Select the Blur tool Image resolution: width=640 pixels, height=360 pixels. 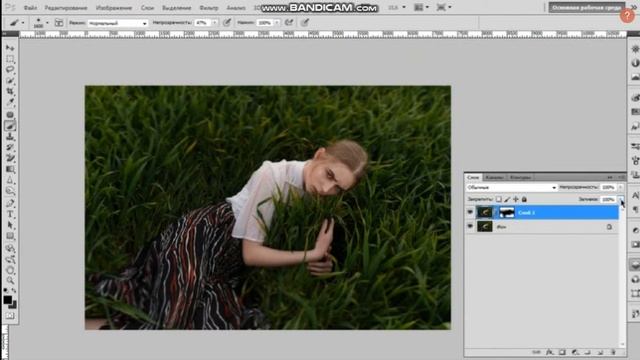[10, 180]
